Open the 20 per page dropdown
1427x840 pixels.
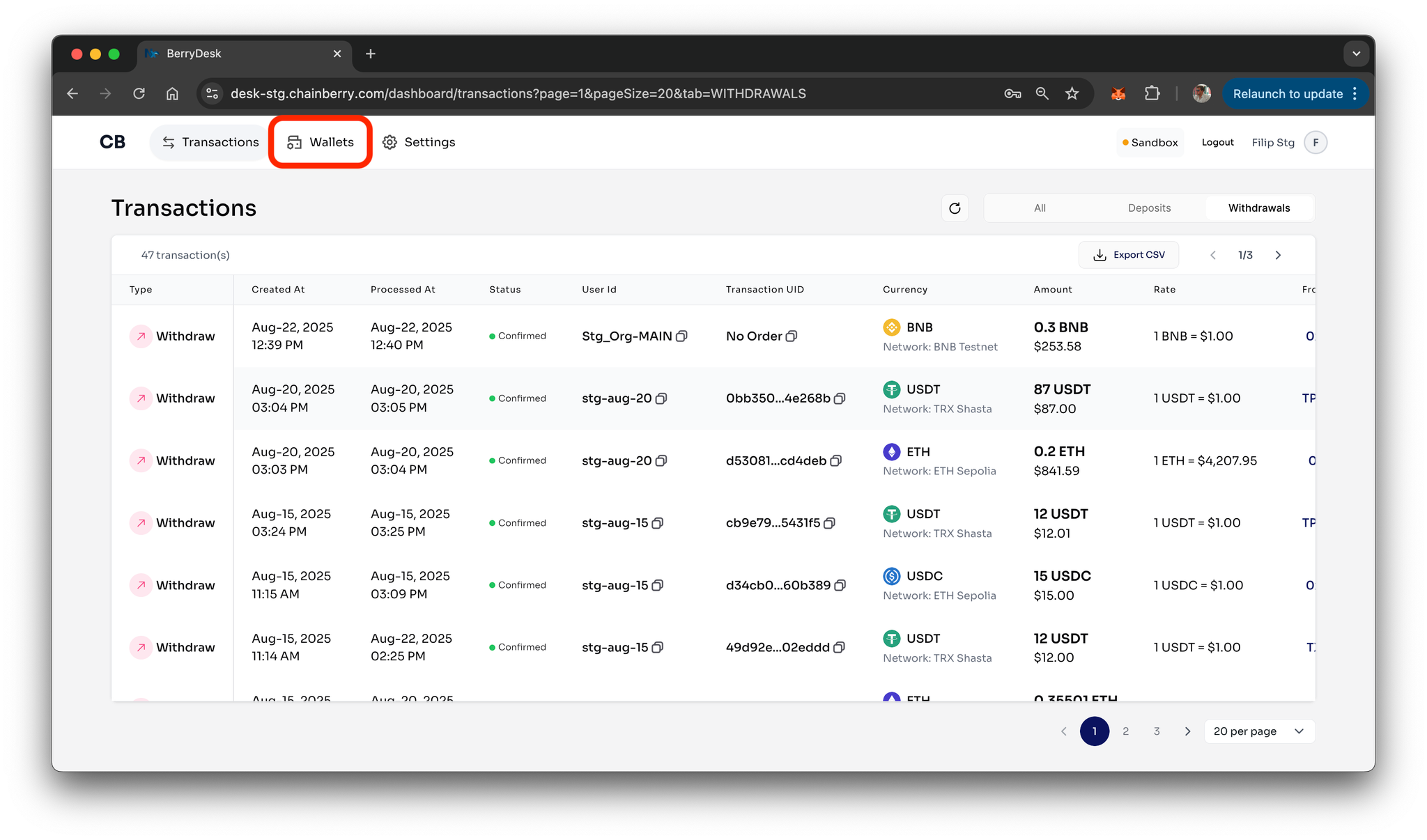click(1258, 731)
